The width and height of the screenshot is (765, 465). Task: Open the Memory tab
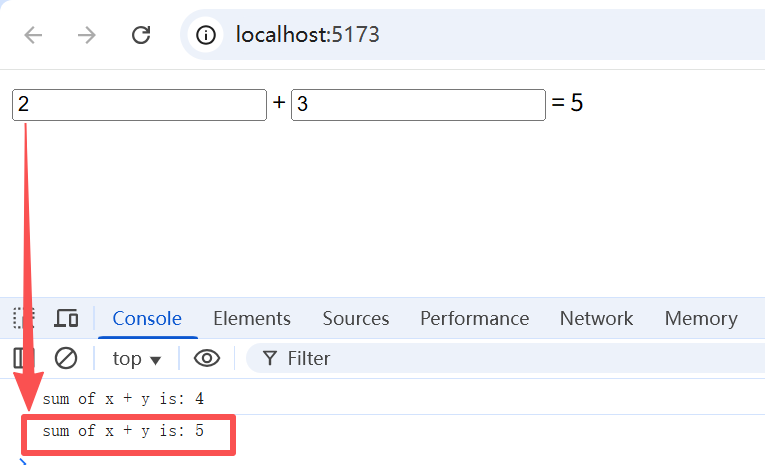[x=701, y=319]
